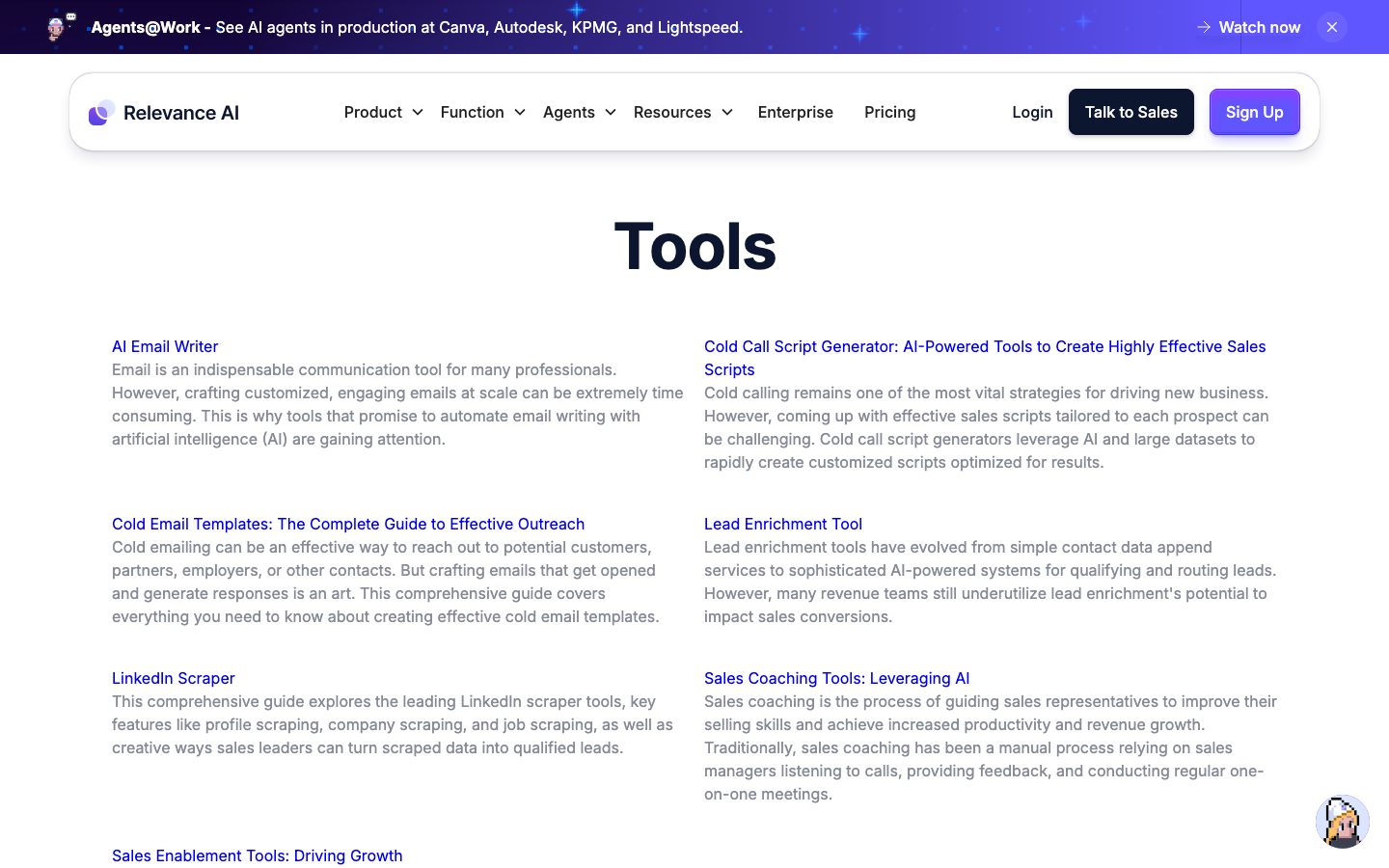Open Cold Email Templates guide link

348,524
